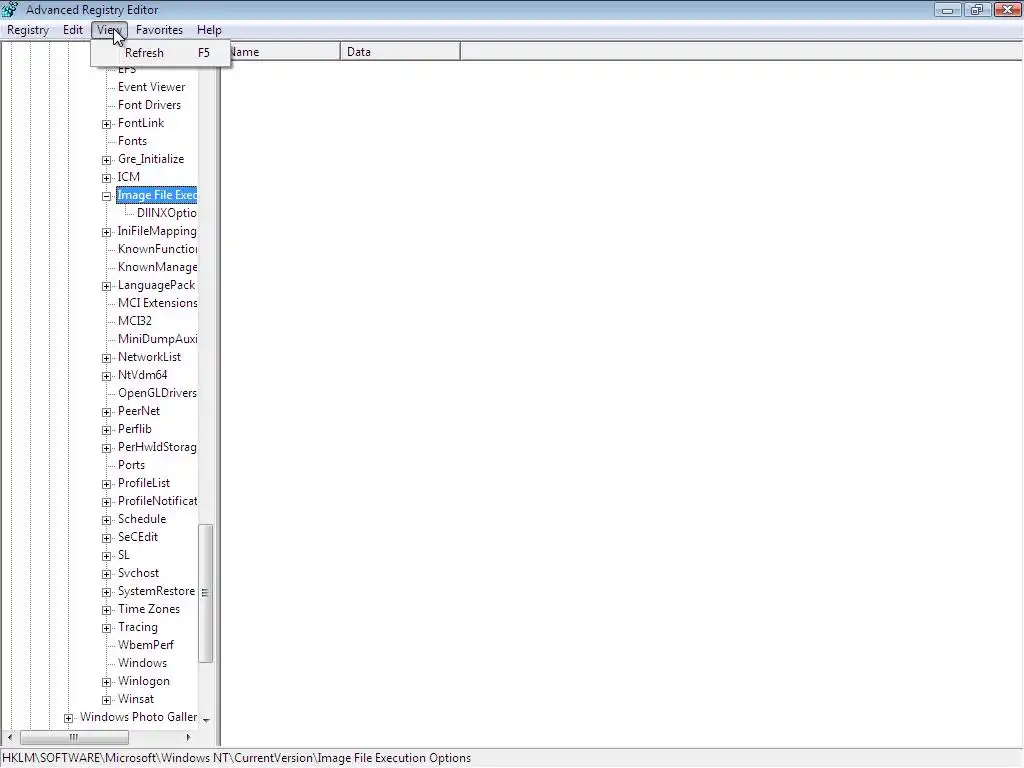The width and height of the screenshot is (1024, 768).
Task: Expand the LanguagePack key
Action: (106, 286)
